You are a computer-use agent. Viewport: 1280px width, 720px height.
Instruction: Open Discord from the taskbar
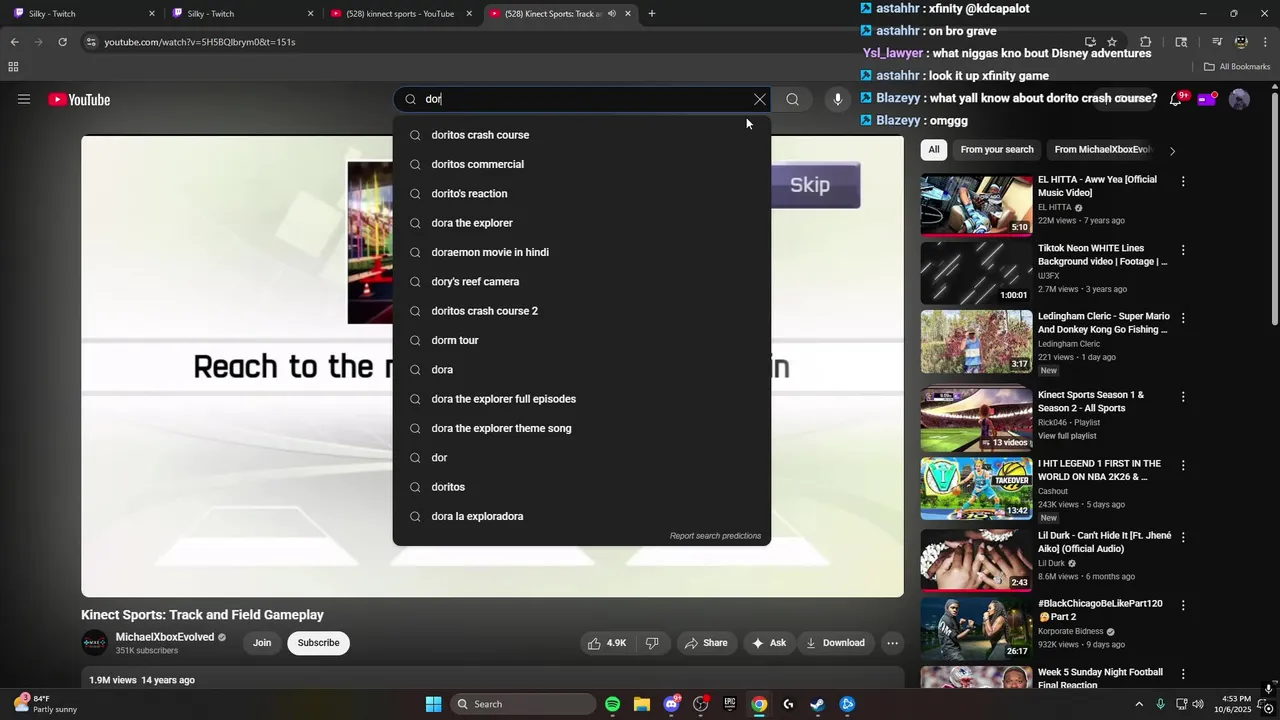click(671, 704)
